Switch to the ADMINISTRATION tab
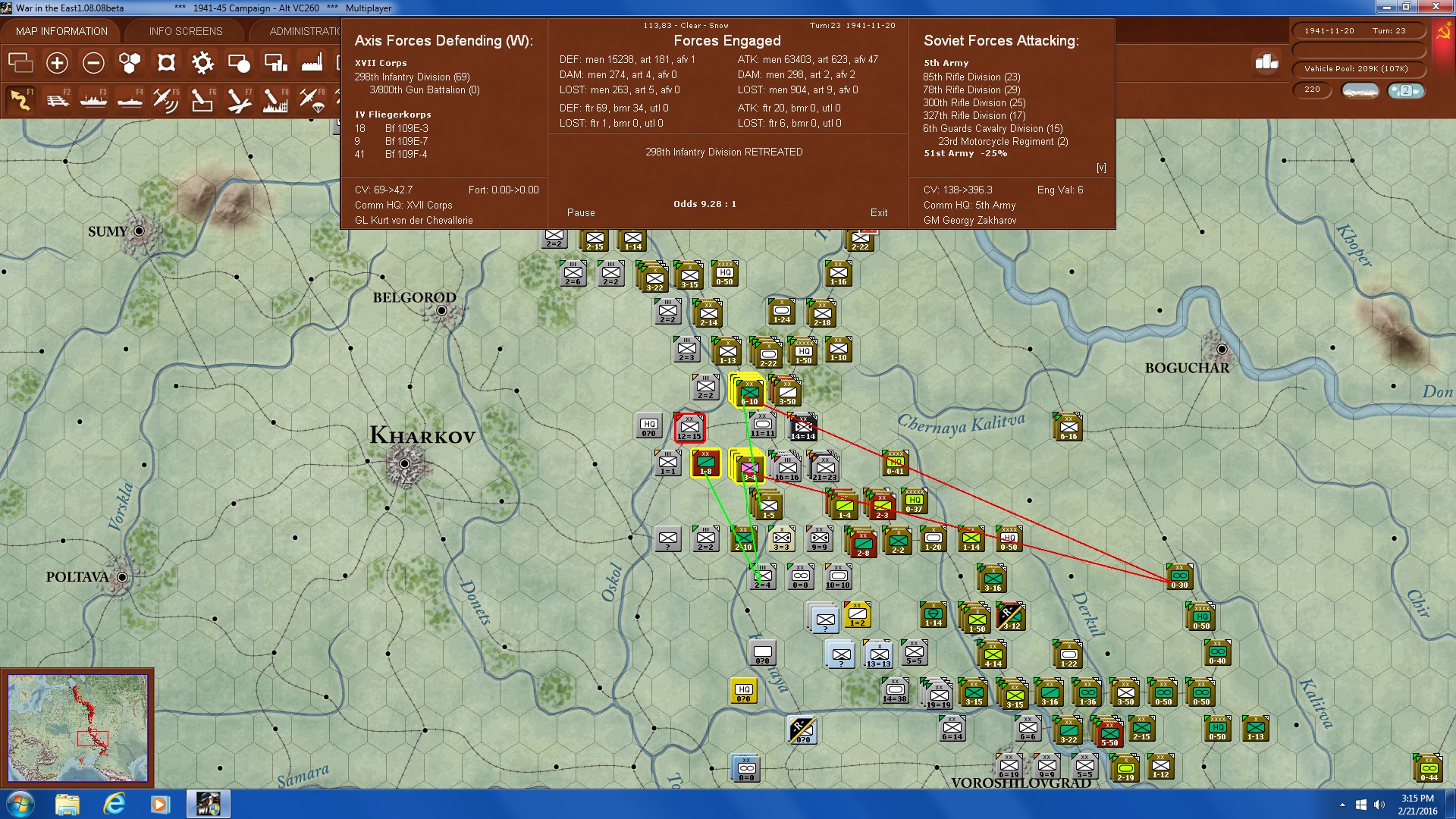Image resolution: width=1456 pixels, height=819 pixels. click(304, 31)
